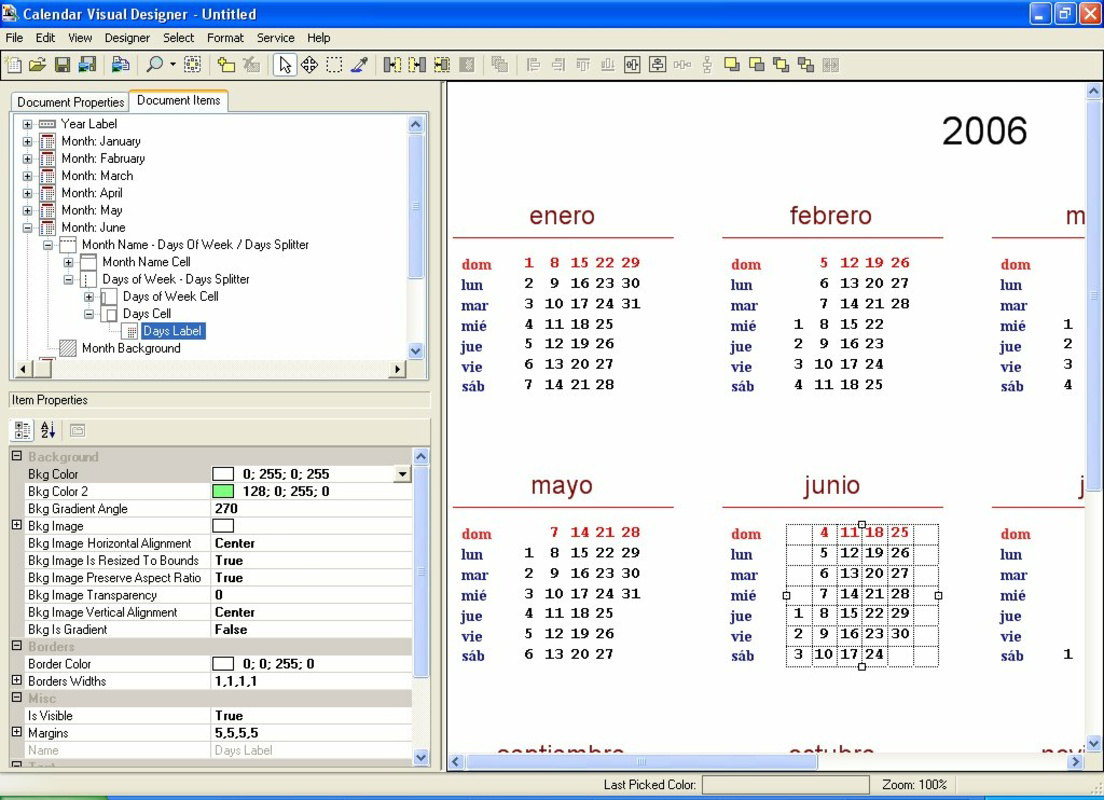Click the calendar canvas horizontal scroll-right arrow
The width and height of the screenshot is (1104, 800).
pyautogui.click(x=1075, y=761)
